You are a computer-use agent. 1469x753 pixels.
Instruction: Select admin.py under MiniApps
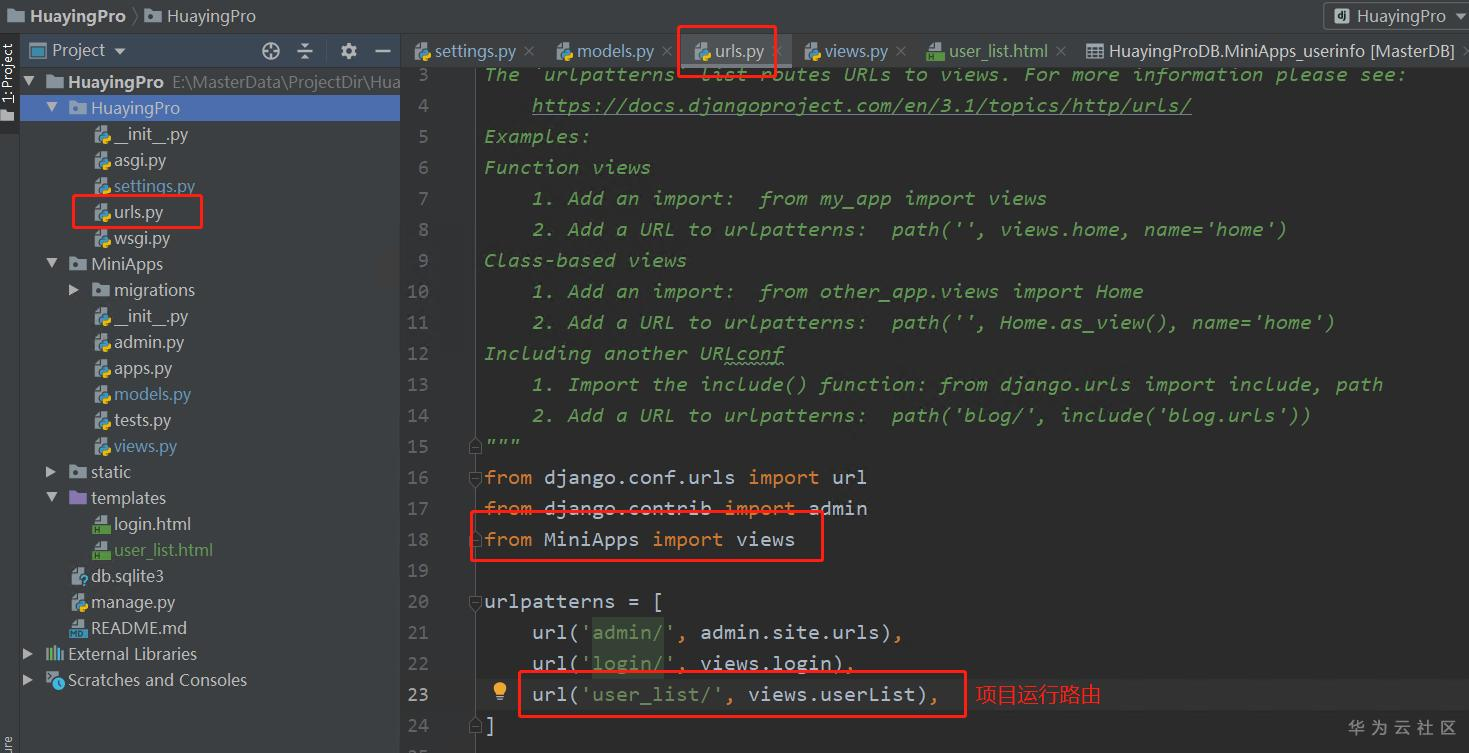click(148, 342)
